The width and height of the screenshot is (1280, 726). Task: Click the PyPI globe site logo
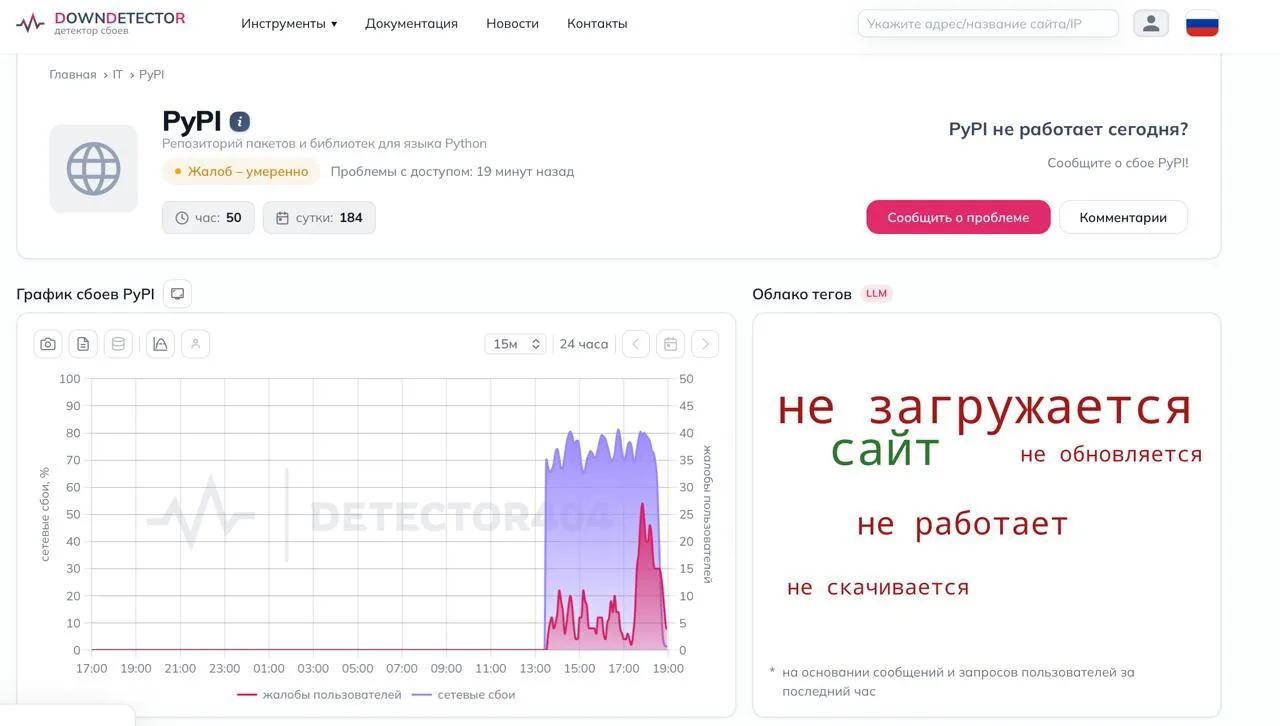[94, 168]
